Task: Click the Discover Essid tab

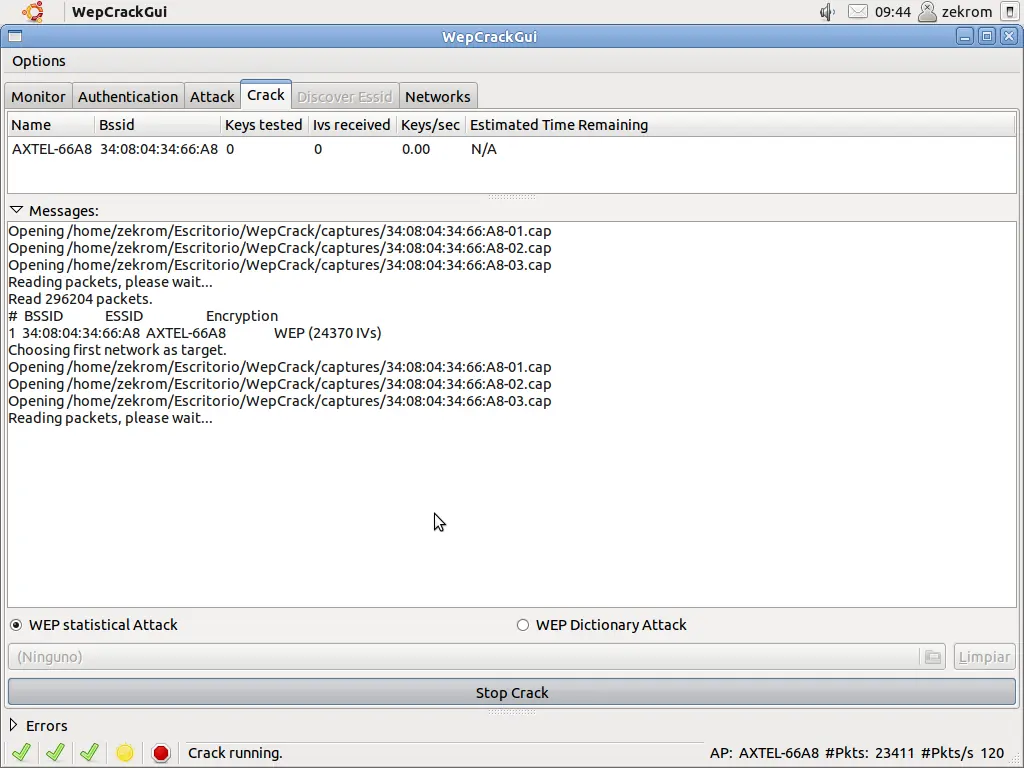Action: [344, 97]
